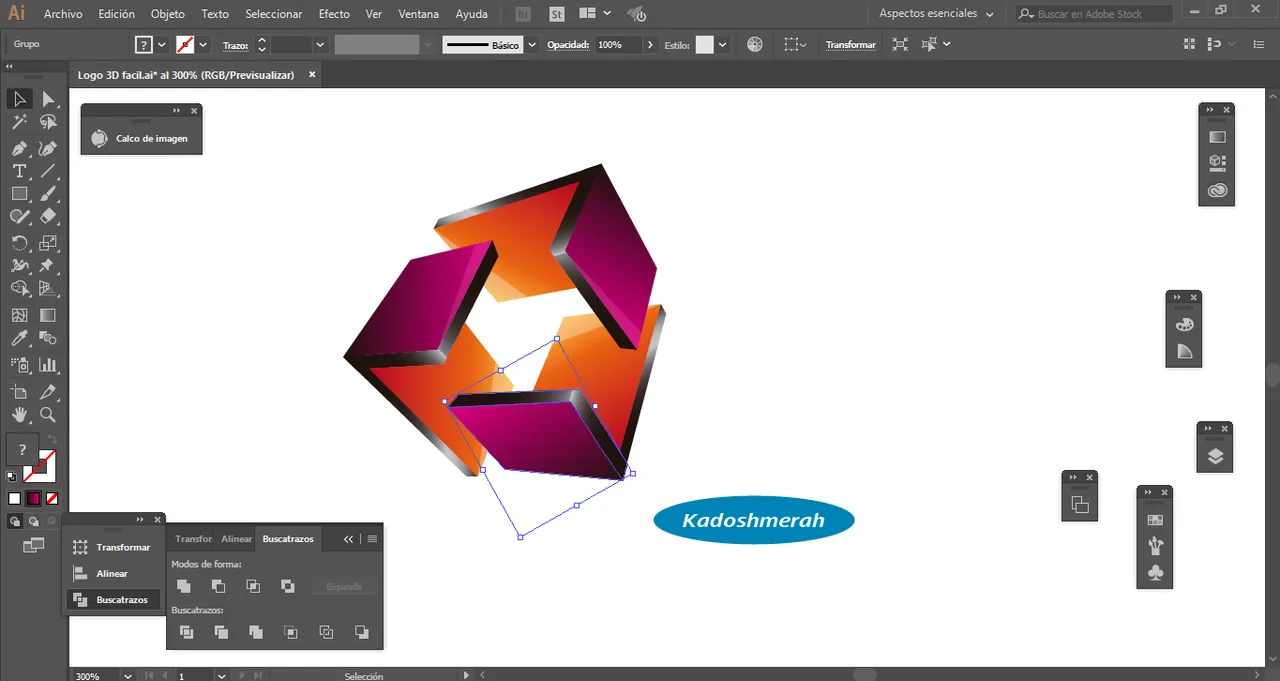Switch to Draw Normal mode
Screen dimensions: 1280x681
pos(15,521)
